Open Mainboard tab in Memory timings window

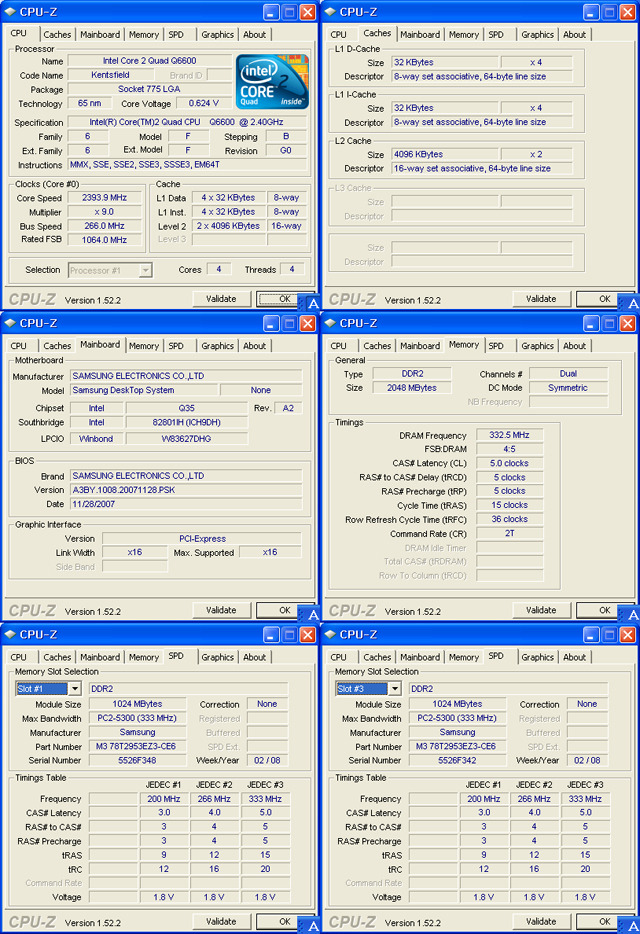tap(420, 345)
